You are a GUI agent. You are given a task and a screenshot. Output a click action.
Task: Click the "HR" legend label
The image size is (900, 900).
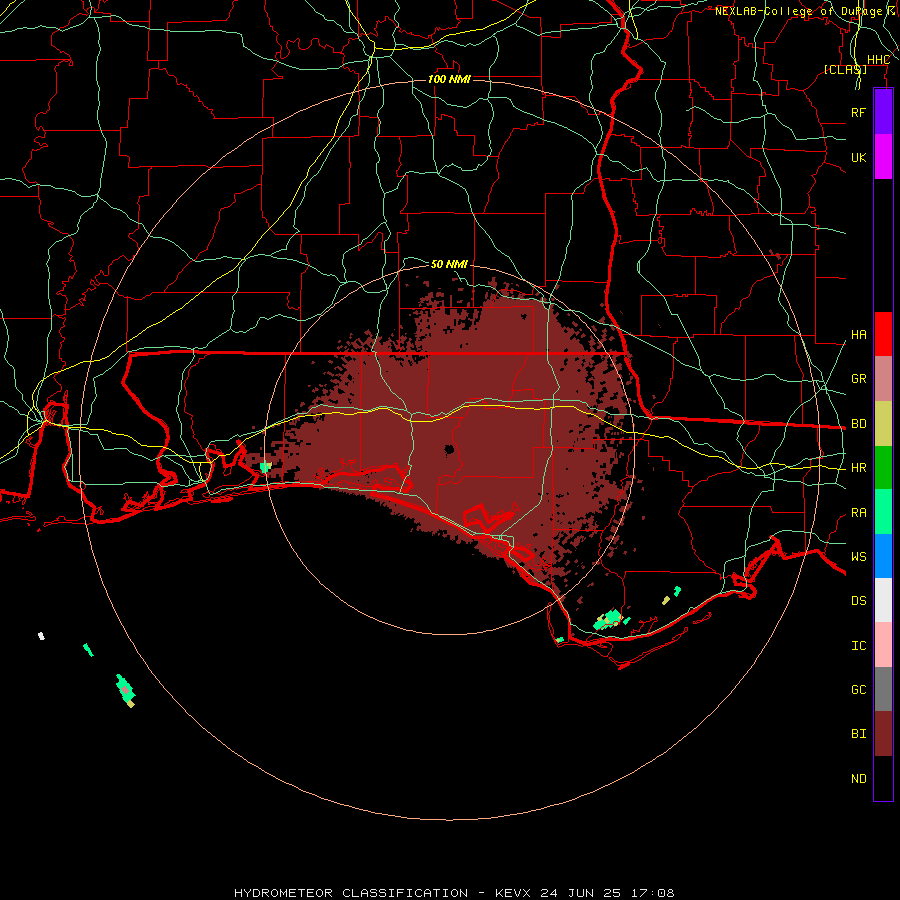[x=858, y=468]
